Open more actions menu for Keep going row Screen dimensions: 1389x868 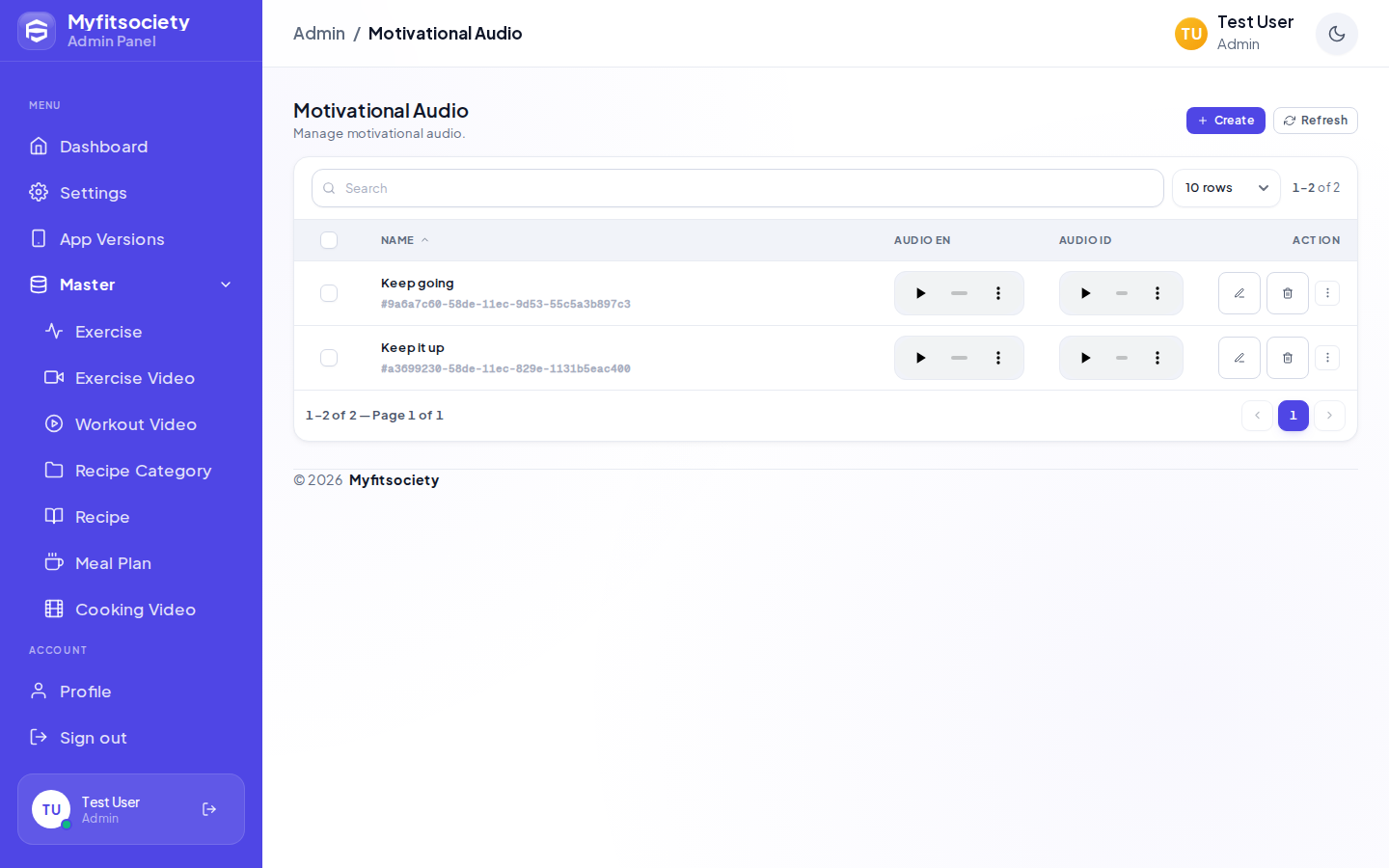tap(1327, 293)
